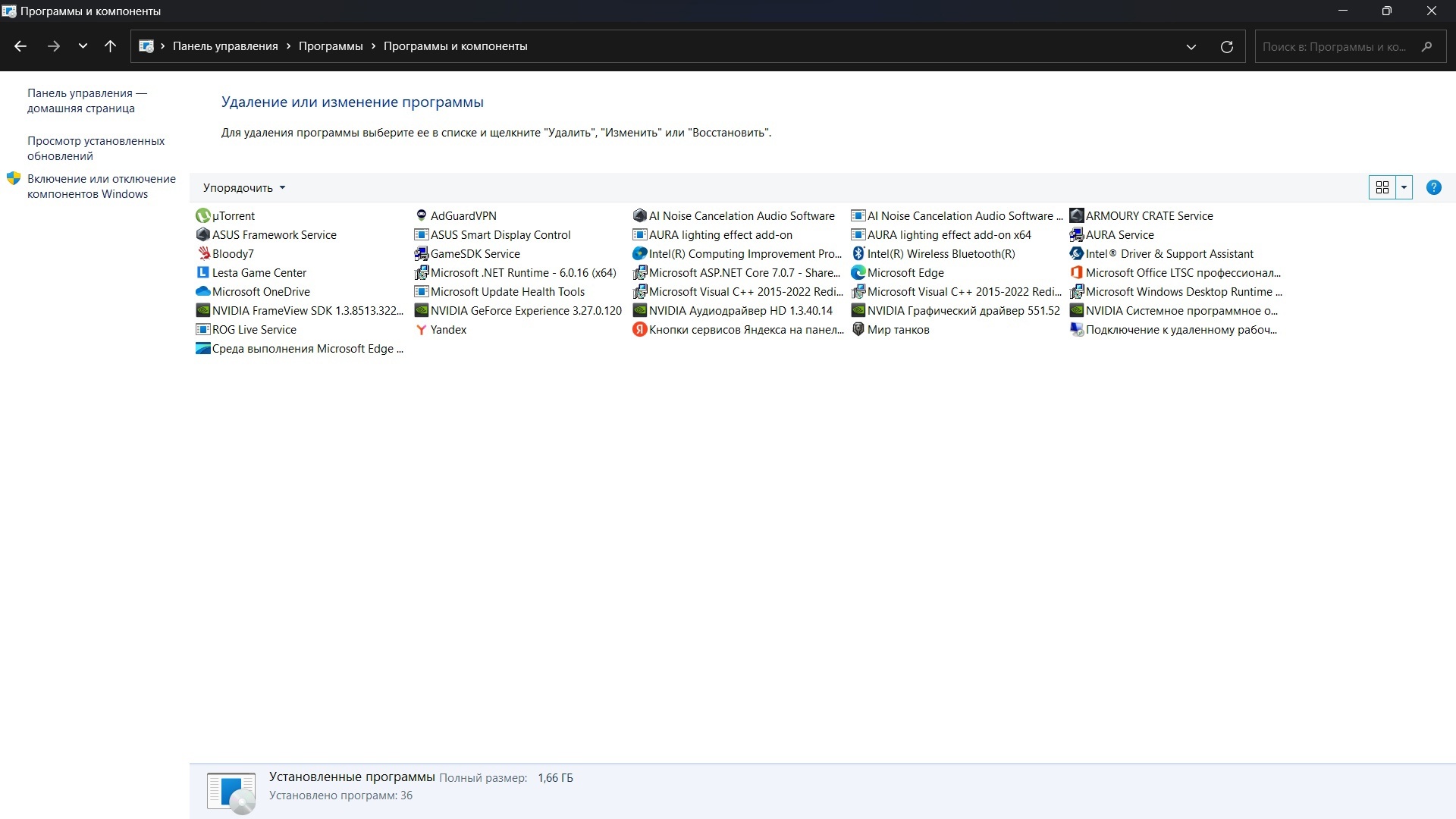Click the Bloody7 program icon
The image size is (1456, 819).
202,254
